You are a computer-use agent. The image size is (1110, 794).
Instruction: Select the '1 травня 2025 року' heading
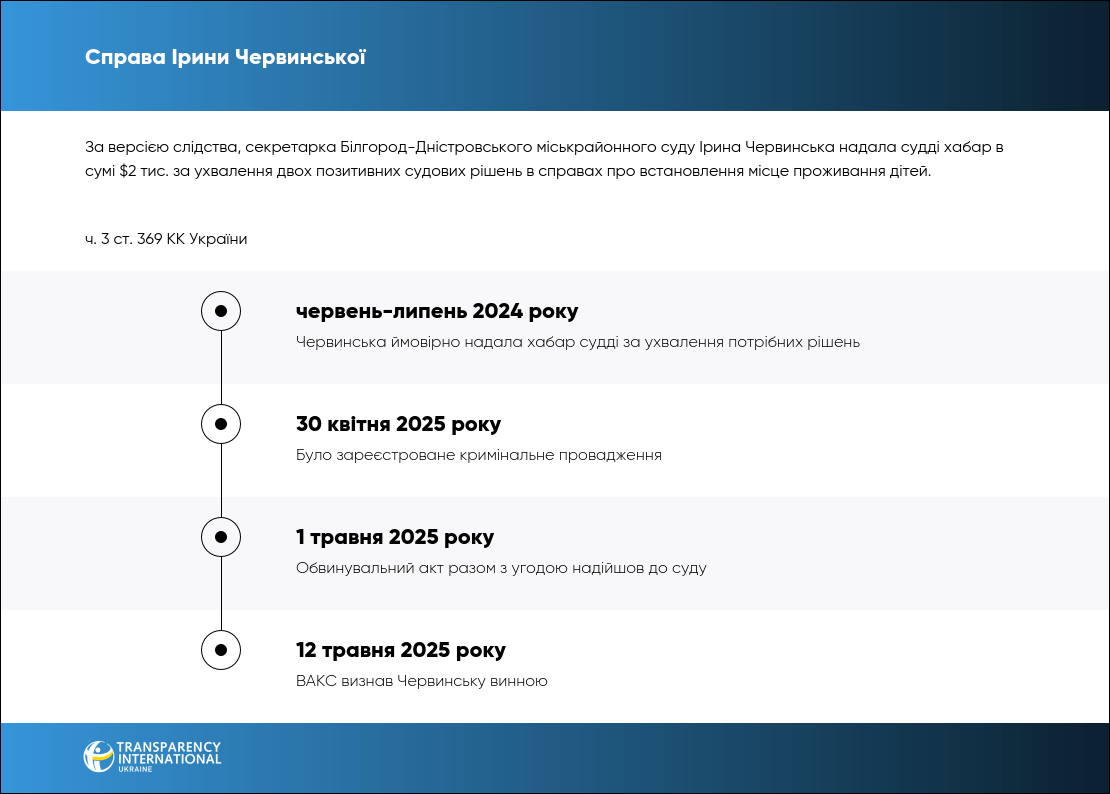pyautogui.click(x=395, y=537)
